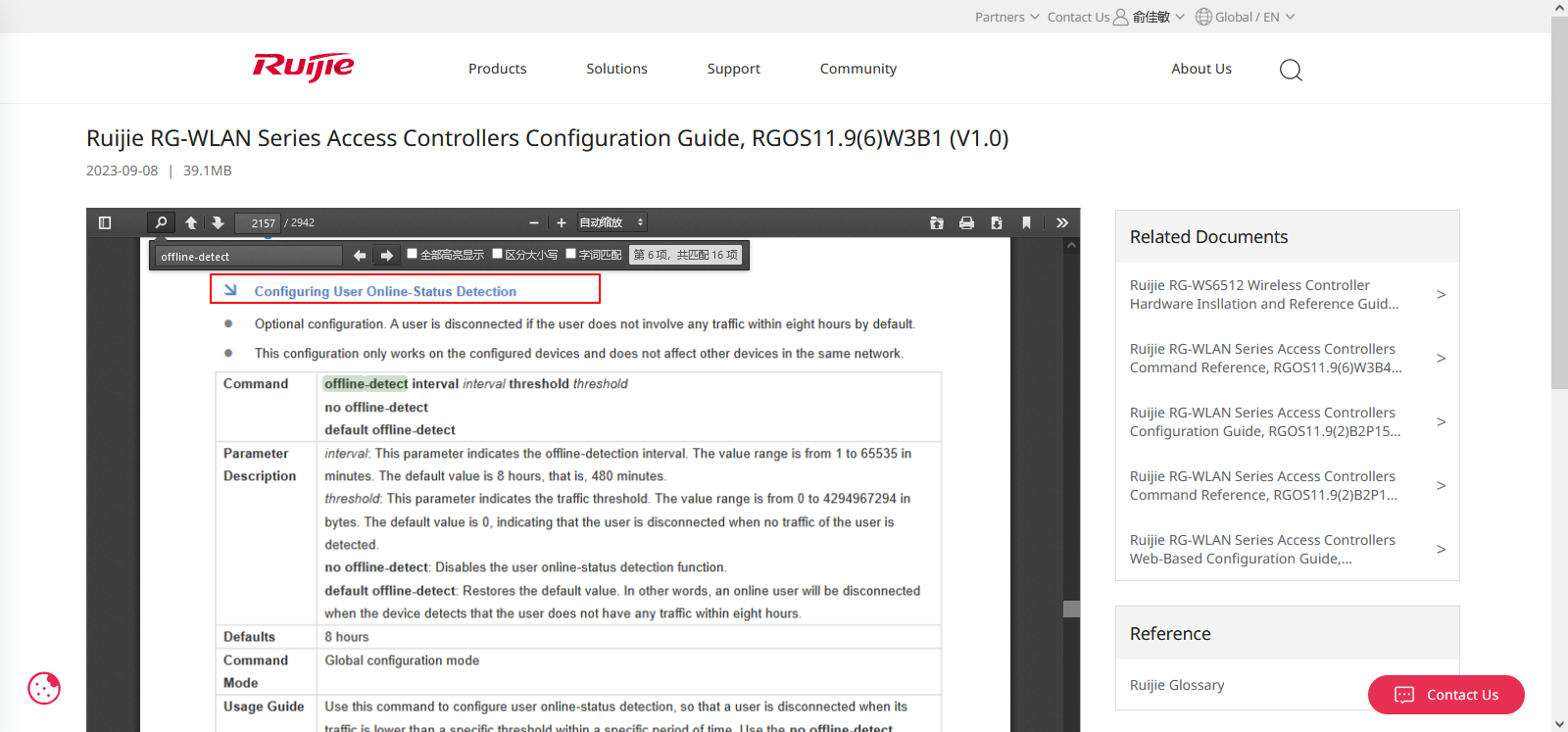Open the Ruijie Glossary link

(1177, 685)
